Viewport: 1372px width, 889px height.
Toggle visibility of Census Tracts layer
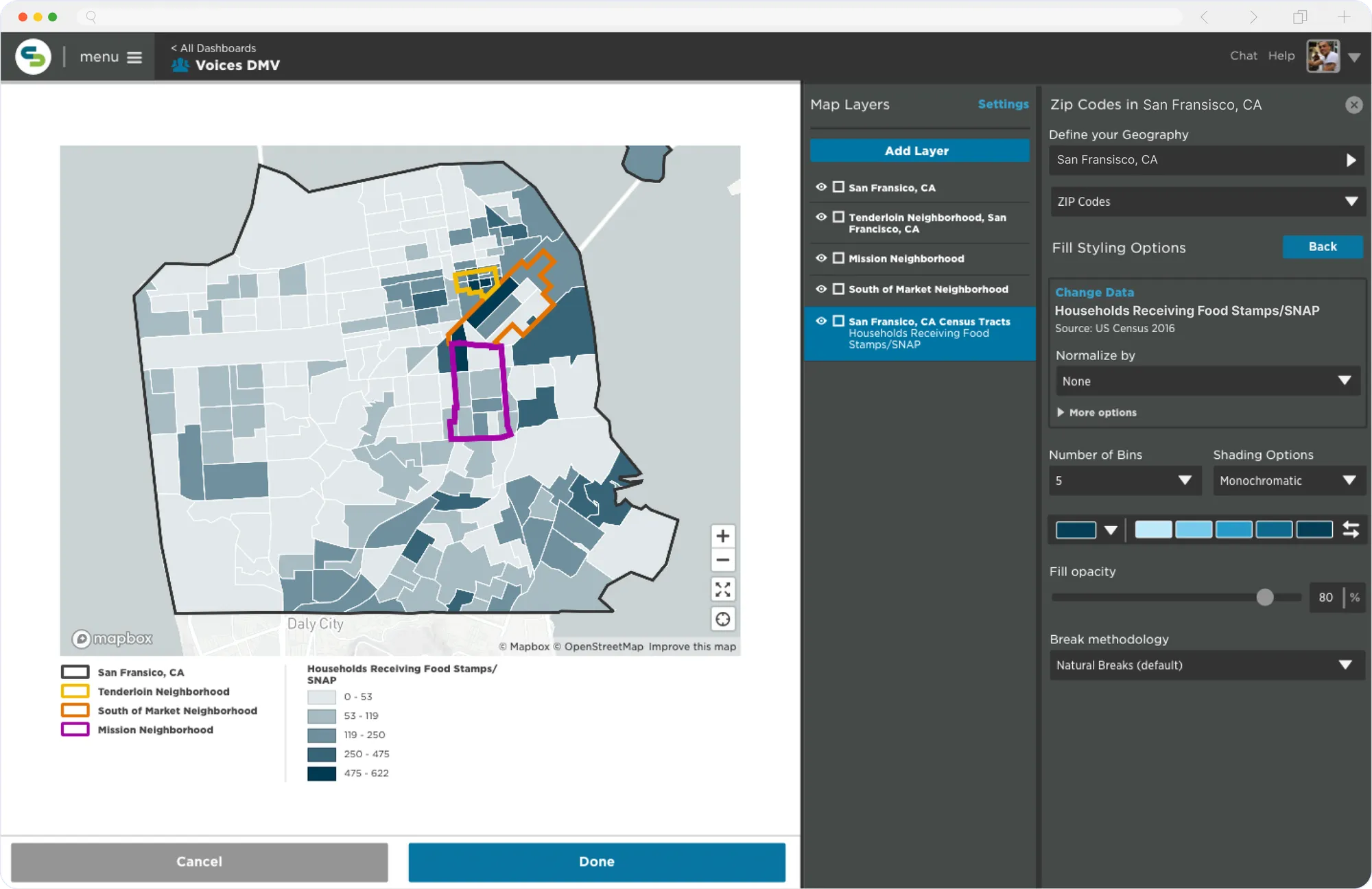tap(820, 321)
